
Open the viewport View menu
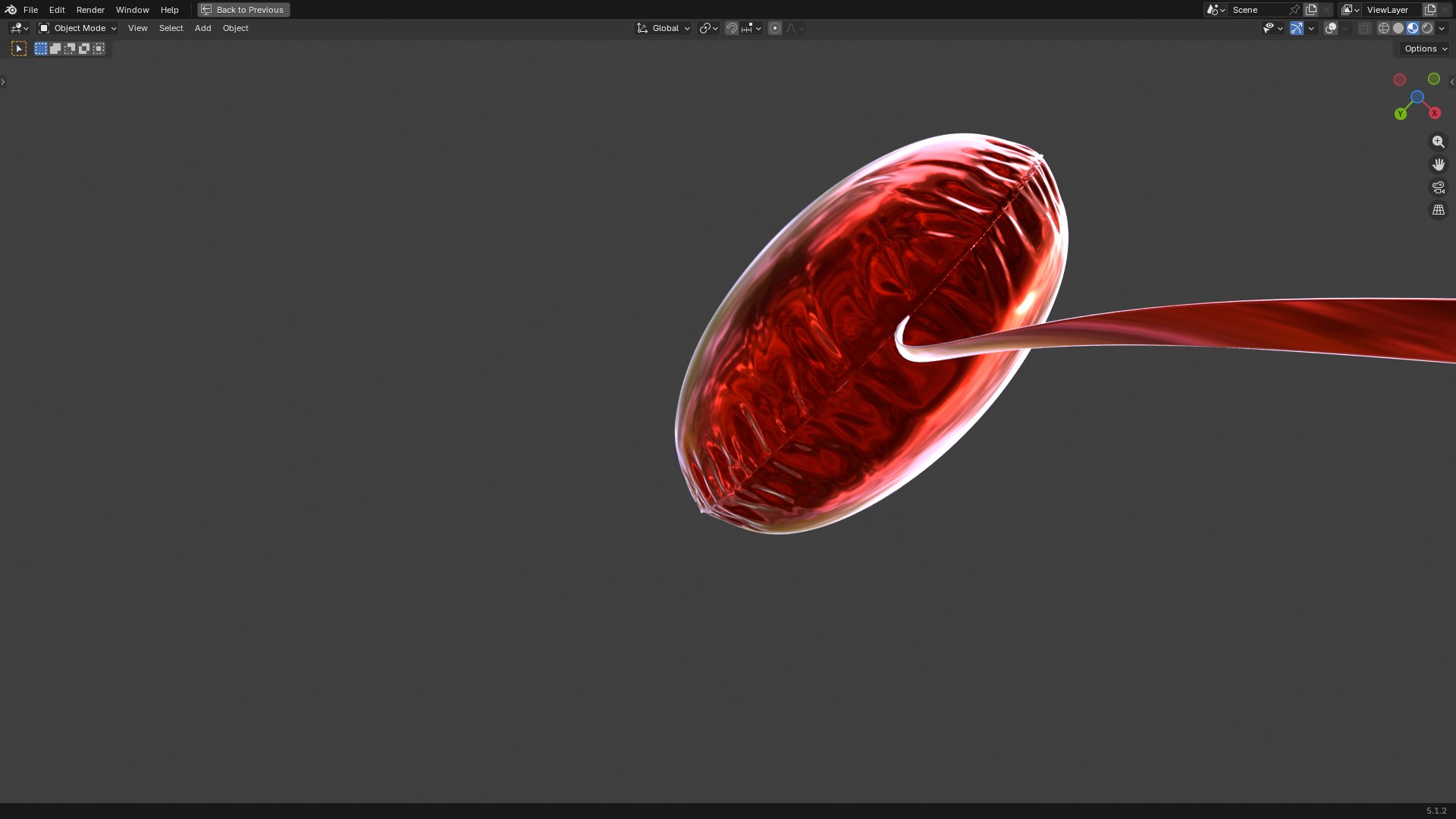(x=137, y=28)
